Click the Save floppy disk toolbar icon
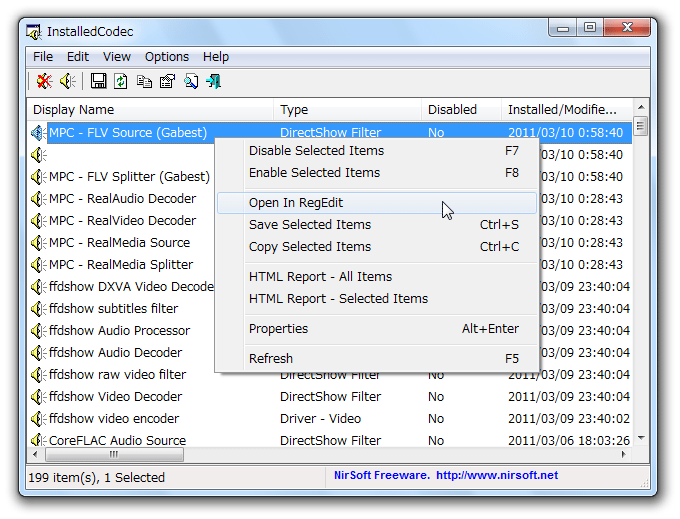This screenshot has width=680, height=519. pyautogui.click(x=98, y=81)
